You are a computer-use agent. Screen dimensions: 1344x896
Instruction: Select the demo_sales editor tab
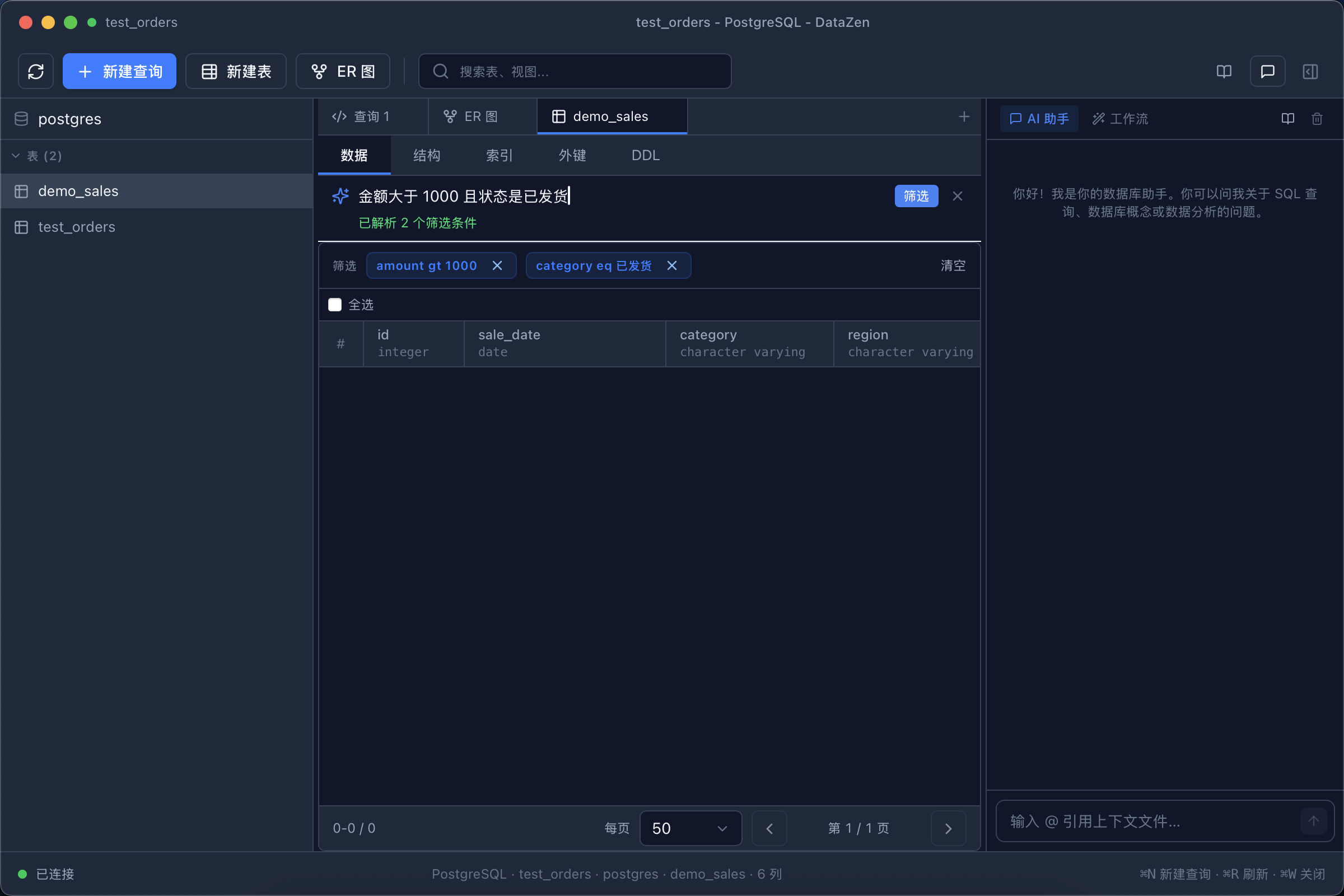pyautogui.click(x=612, y=116)
